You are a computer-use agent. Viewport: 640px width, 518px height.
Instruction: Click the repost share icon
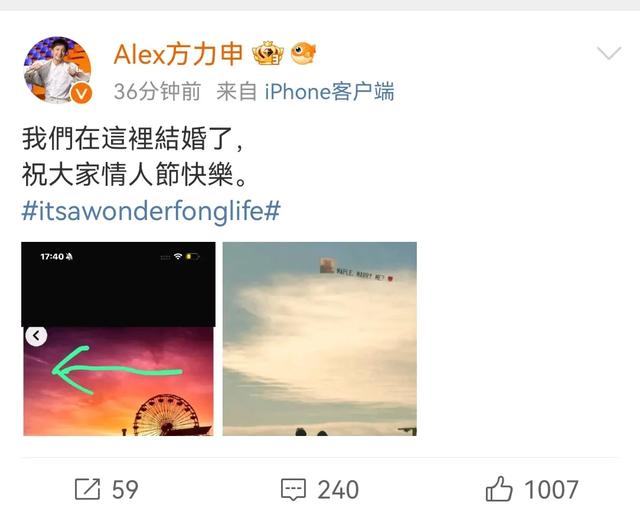(x=87, y=489)
